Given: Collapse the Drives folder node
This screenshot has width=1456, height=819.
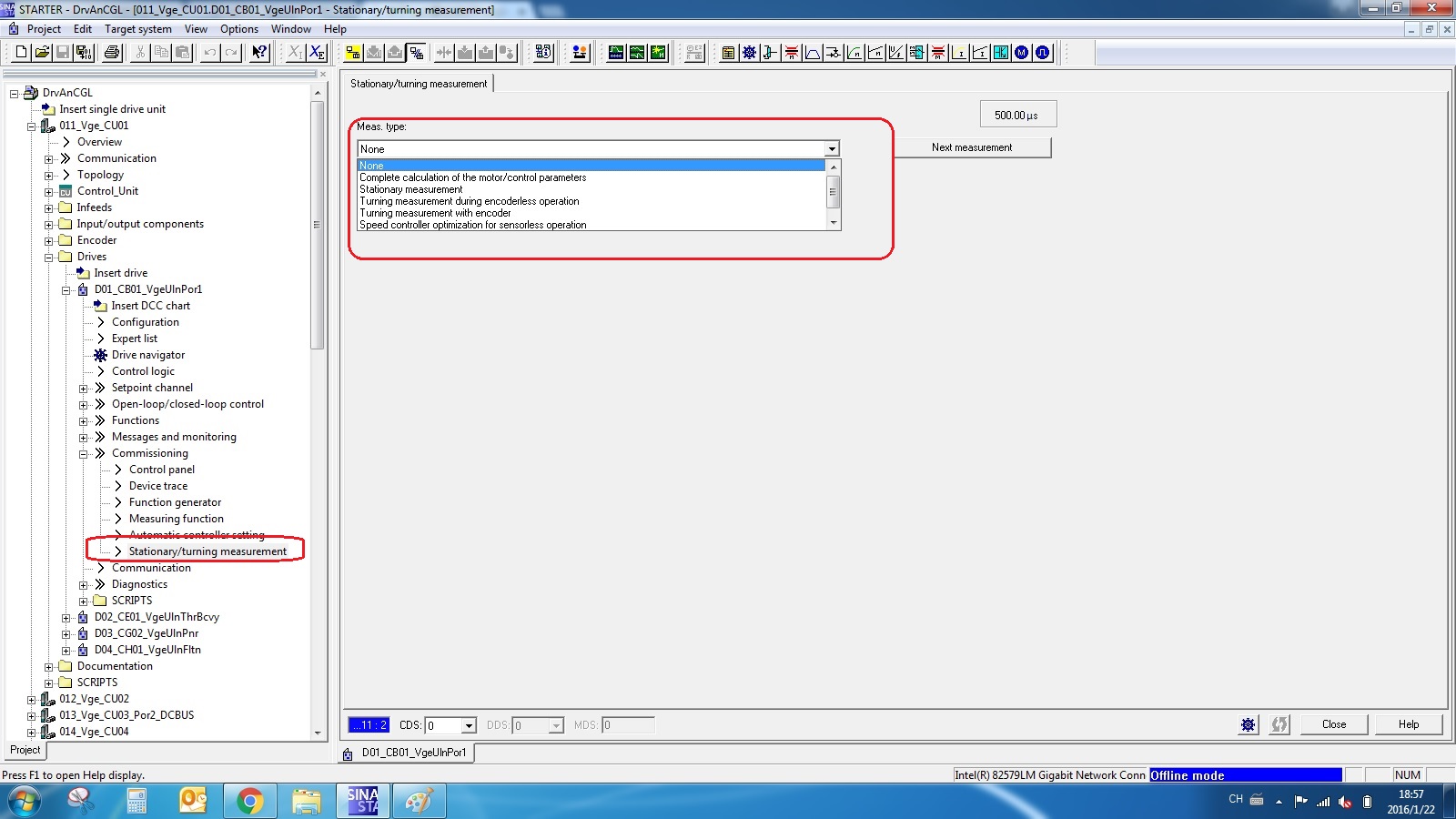Looking at the screenshot, I should 49,257.
